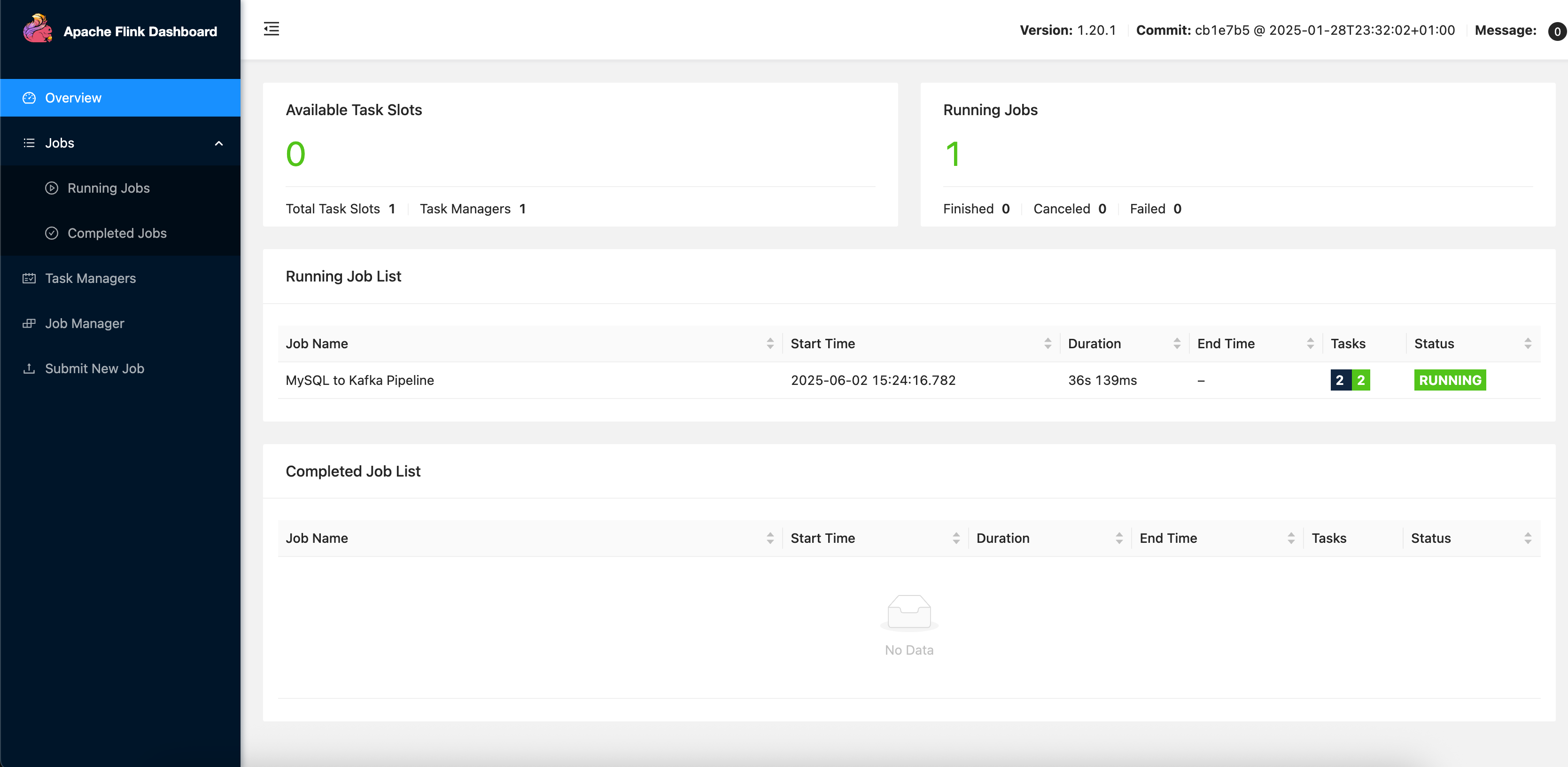Collapse the Jobs submenu chevron
This screenshot has width=1568, height=767.
[x=219, y=143]
